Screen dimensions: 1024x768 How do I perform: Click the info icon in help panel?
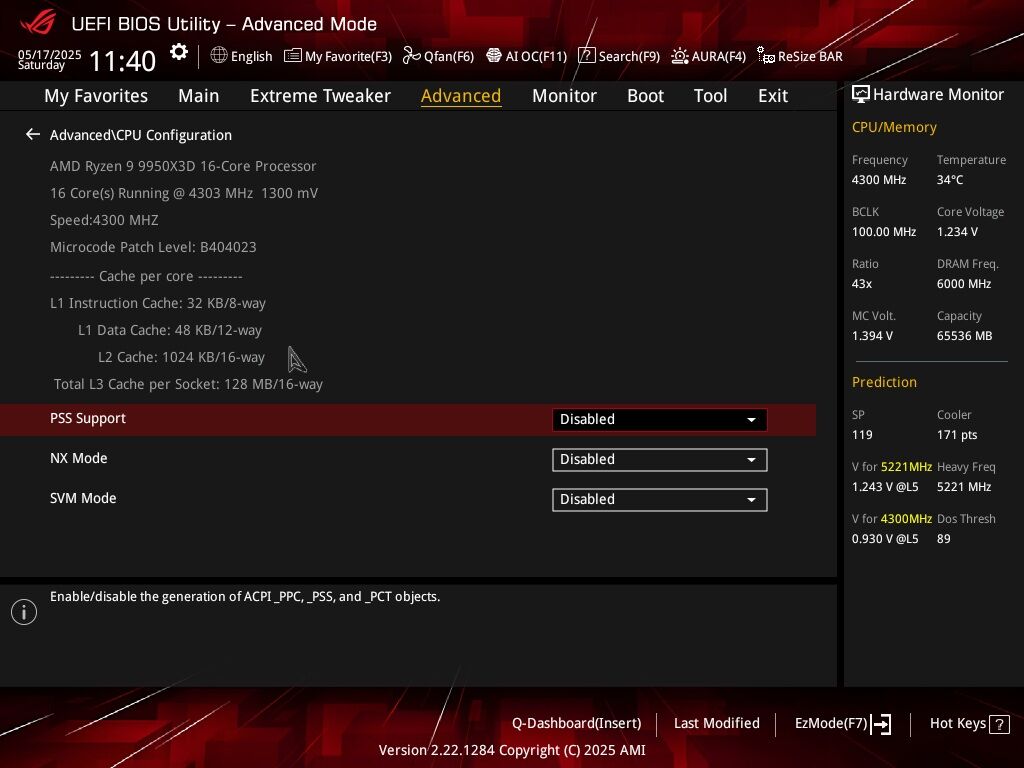pyautogui.click(x=24, y=612)
